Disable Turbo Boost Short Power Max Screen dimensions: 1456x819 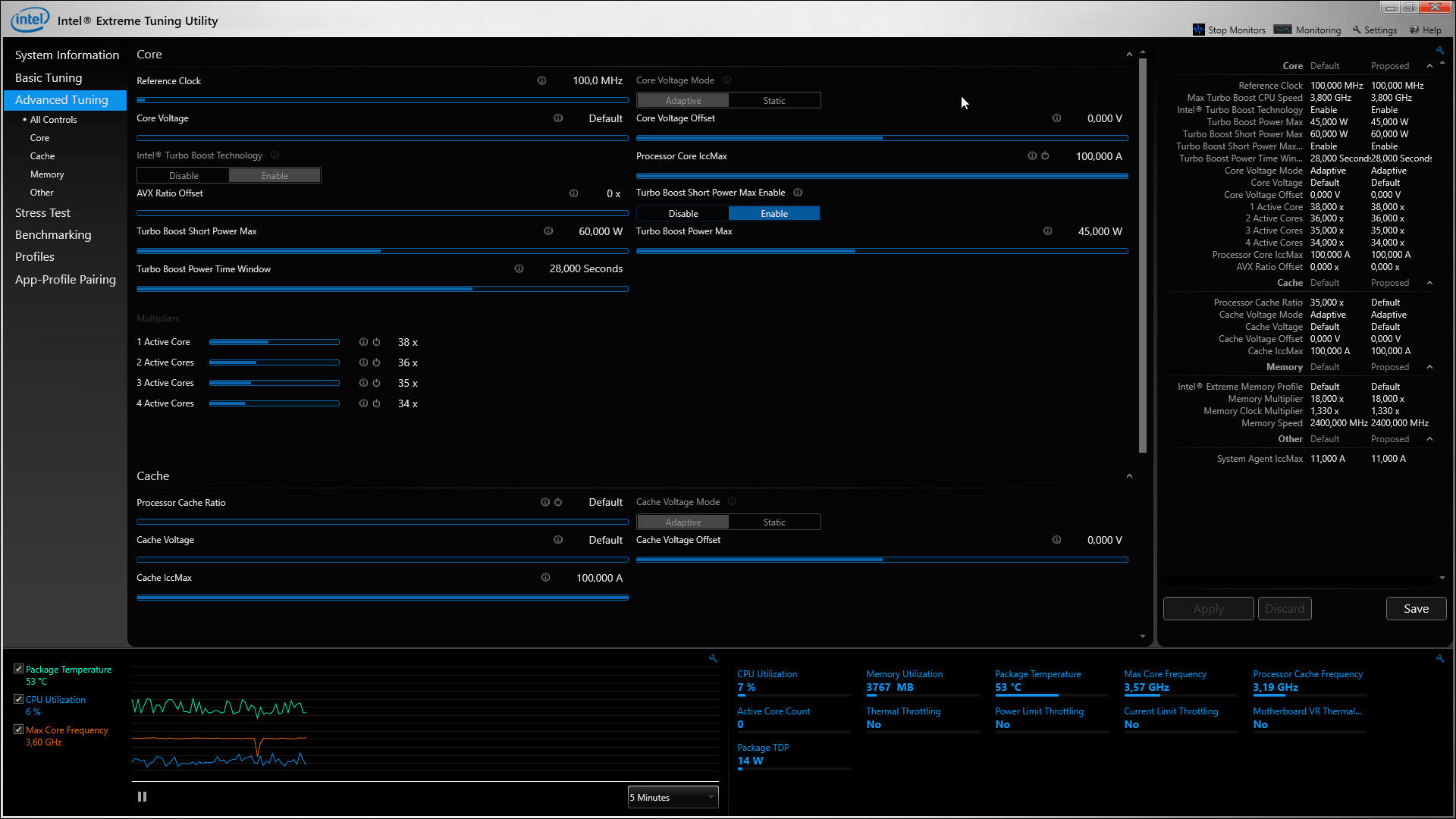[682, 214]
